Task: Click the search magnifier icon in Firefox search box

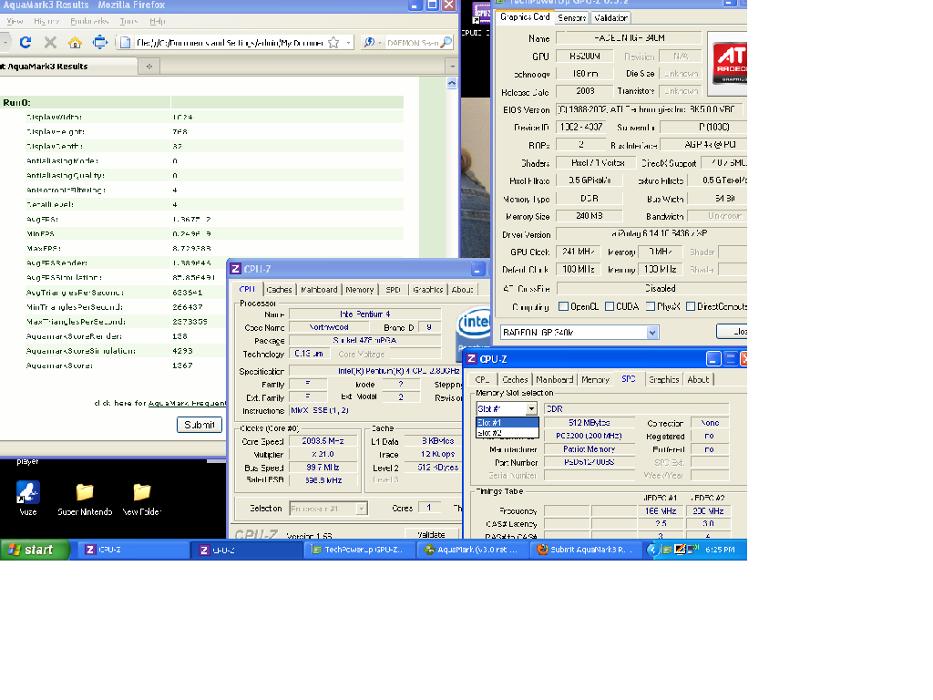Action: tap(446, 42)
